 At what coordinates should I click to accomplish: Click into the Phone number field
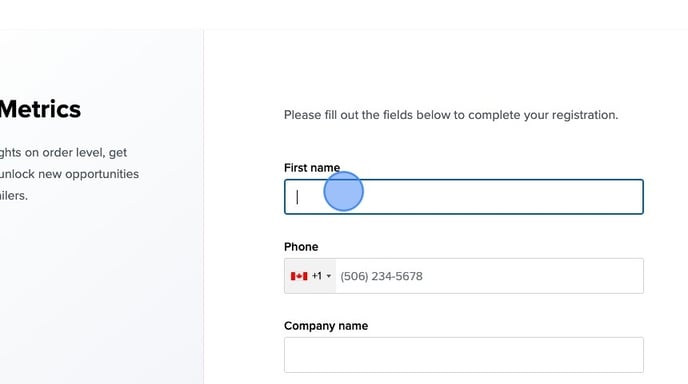click(489, 276)
